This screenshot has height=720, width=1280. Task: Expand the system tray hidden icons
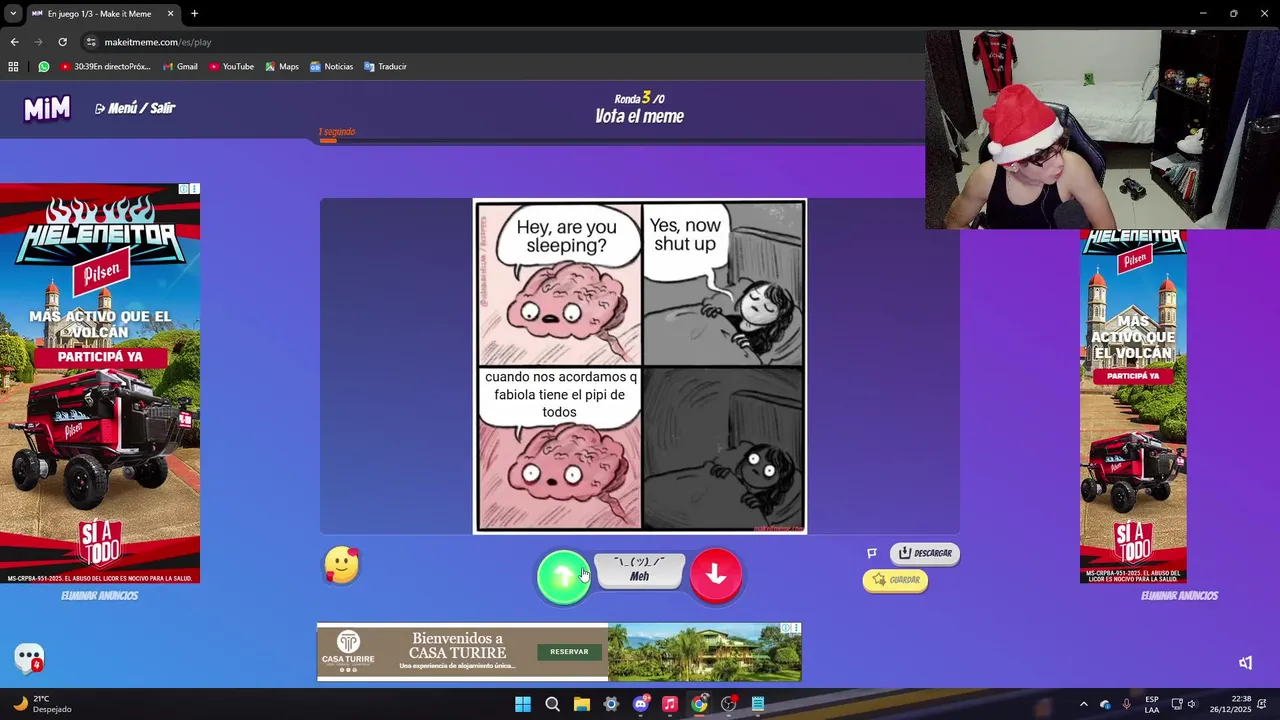tap(1083, 704)
